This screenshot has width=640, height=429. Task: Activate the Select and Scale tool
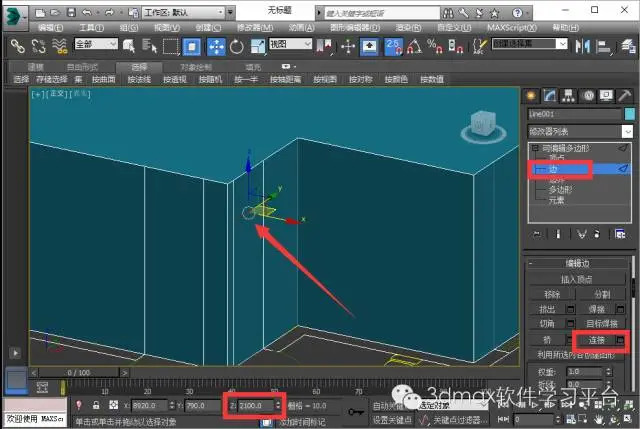pyautogui.click(x=258, y=46)
